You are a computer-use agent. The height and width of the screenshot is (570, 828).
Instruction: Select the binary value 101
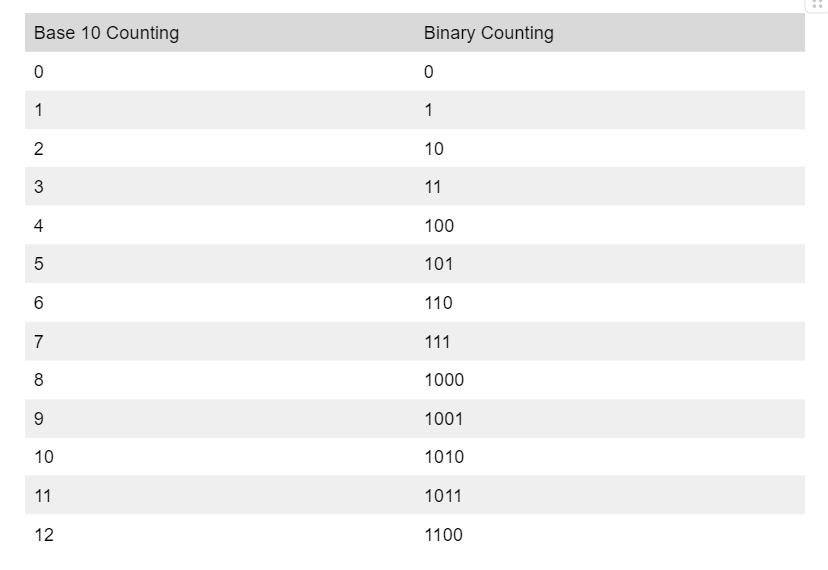point(438,264)
